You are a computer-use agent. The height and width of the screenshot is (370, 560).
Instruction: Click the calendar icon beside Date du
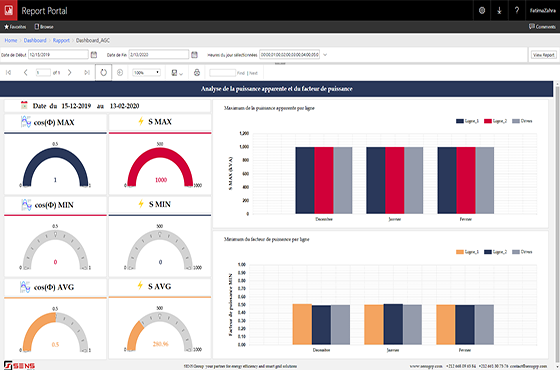tap(24, 105)
